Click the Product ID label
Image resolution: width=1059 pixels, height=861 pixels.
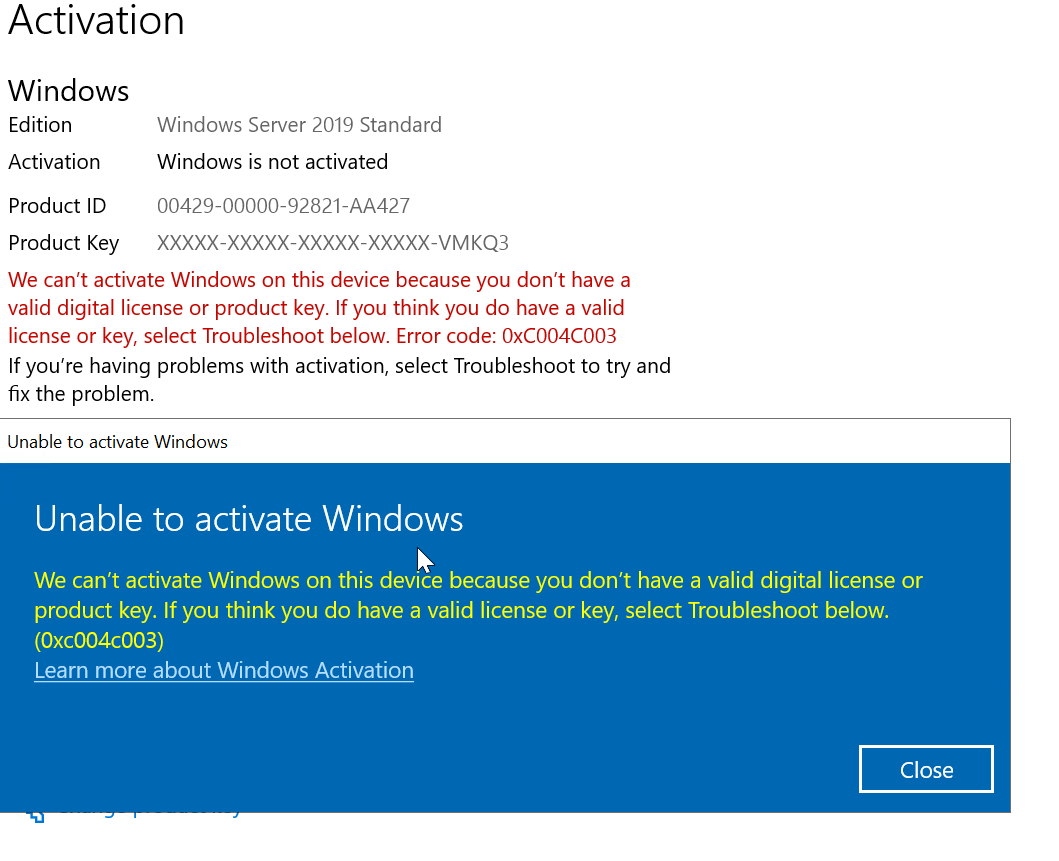57,206
